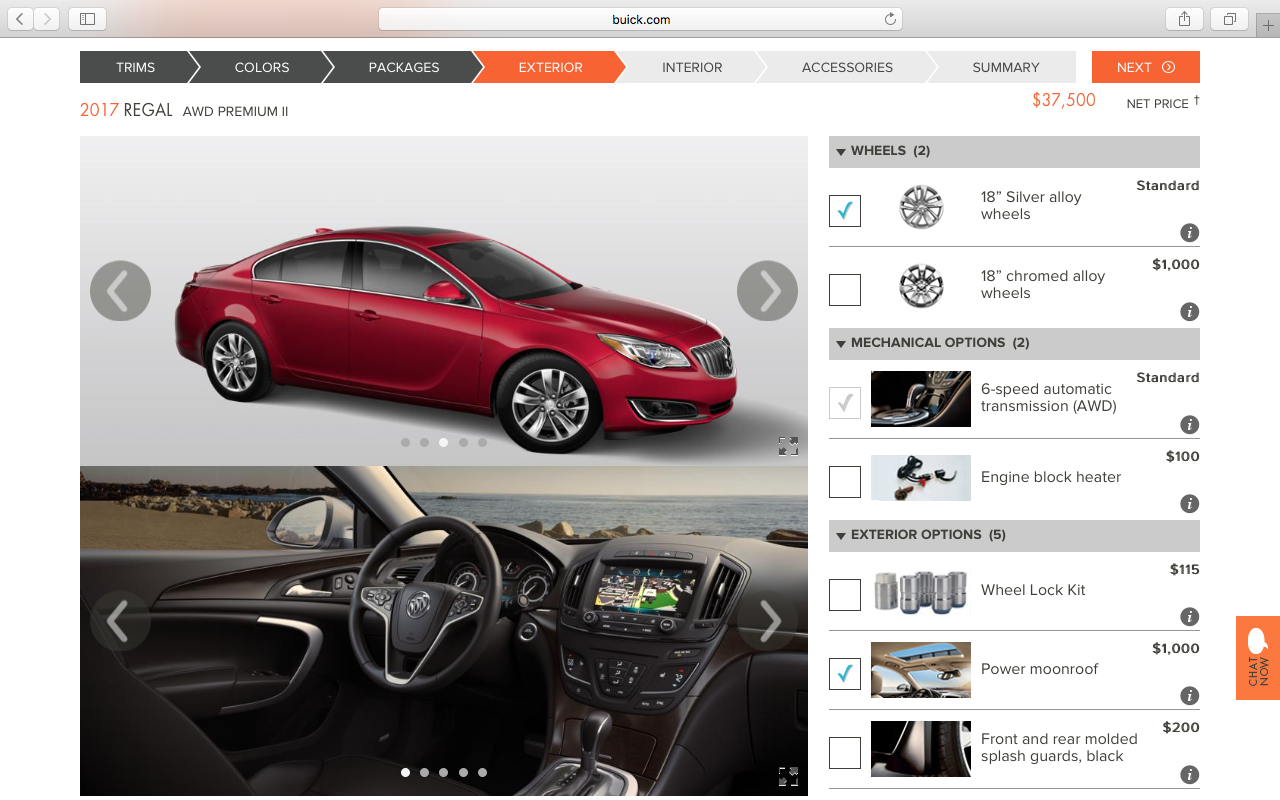Expand exterior image to fullscreen

pos(788,446)
